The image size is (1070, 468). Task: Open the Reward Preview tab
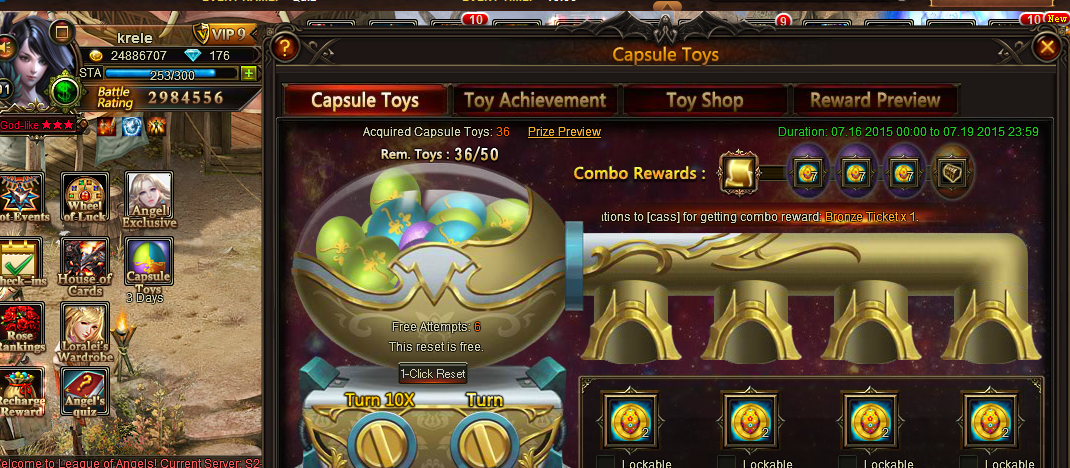(x=875, y=100)
